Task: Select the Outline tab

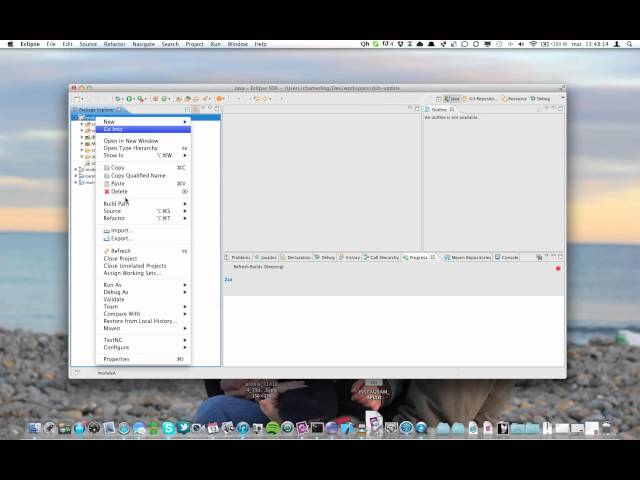Action: click(439, 109)
